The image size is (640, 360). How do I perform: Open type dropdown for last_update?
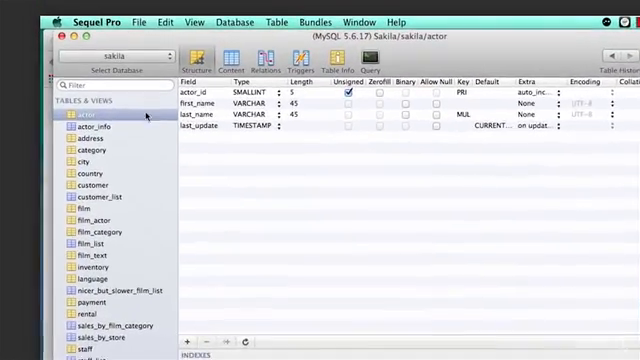279,126
